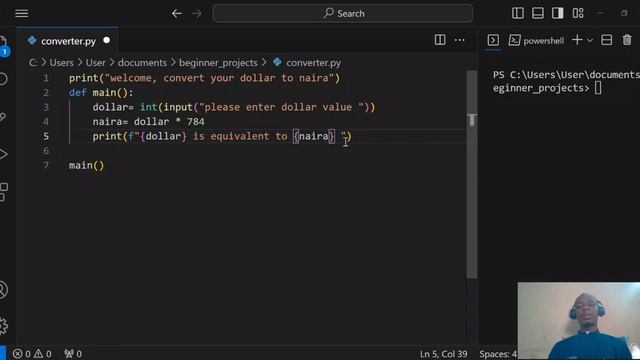Split the editor to the right
The image size is (640, 360).
pyautogui.click(x=440, y=40)
